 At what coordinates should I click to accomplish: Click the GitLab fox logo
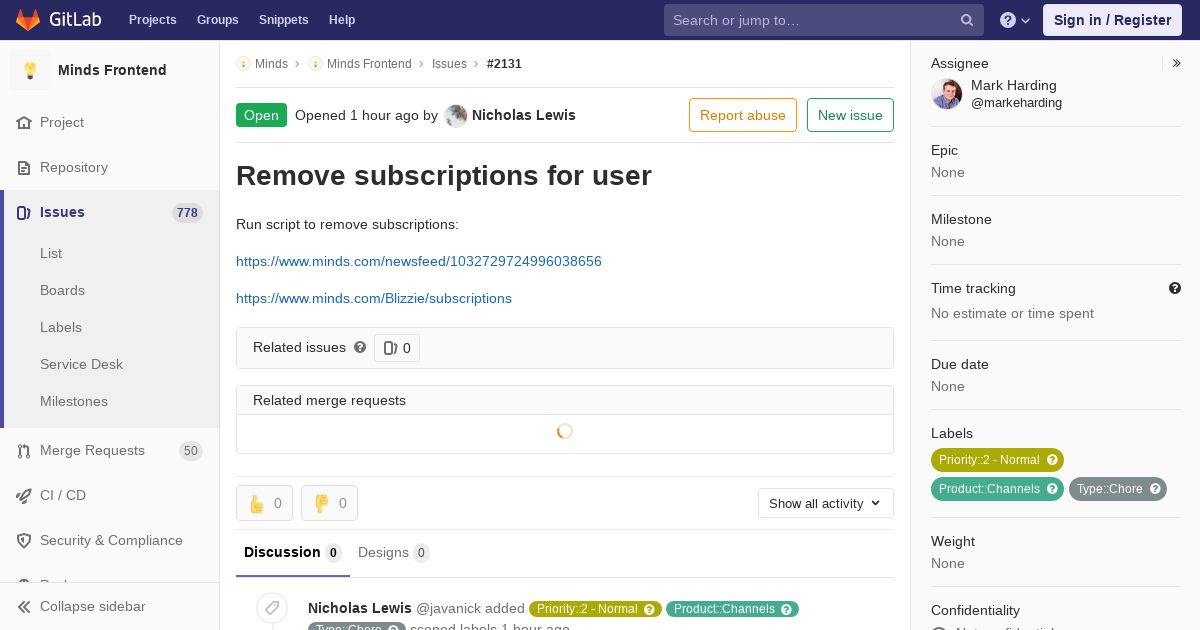pyautogui.click(x=28, y=20)
